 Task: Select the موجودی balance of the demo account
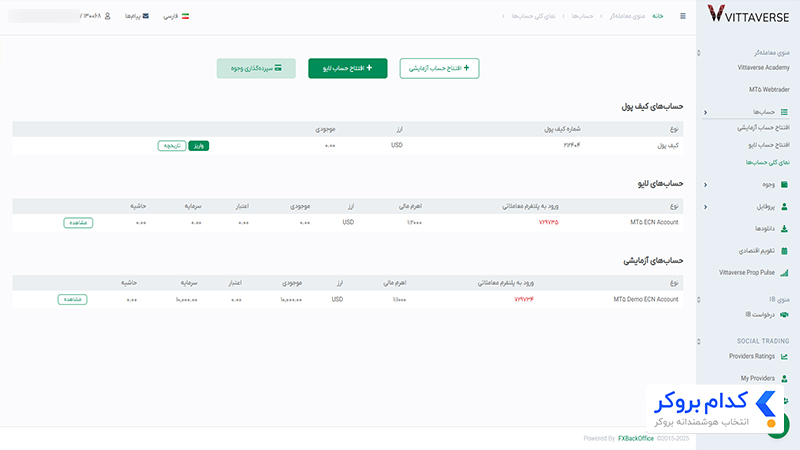(x=291, y=299)
